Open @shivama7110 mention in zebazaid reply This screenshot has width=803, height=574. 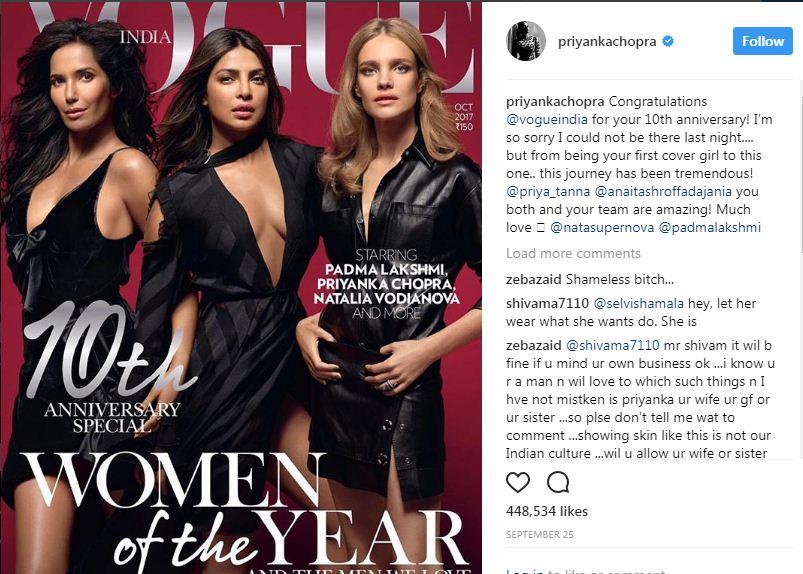[612, 346]
